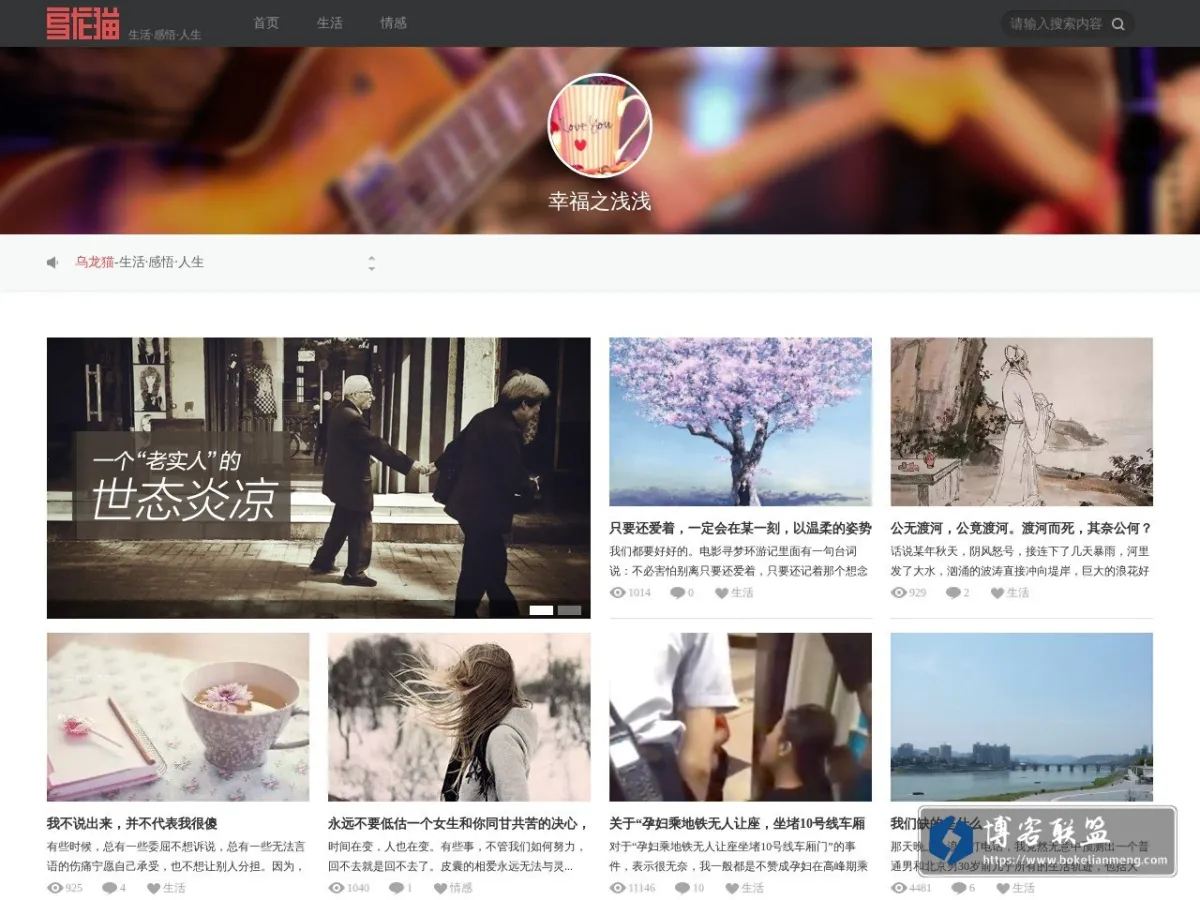The height and width of the screenshot is (900, 1200).
Task: Click heart icon for 只要还爱着 post
Action: (x=721, y=593)
